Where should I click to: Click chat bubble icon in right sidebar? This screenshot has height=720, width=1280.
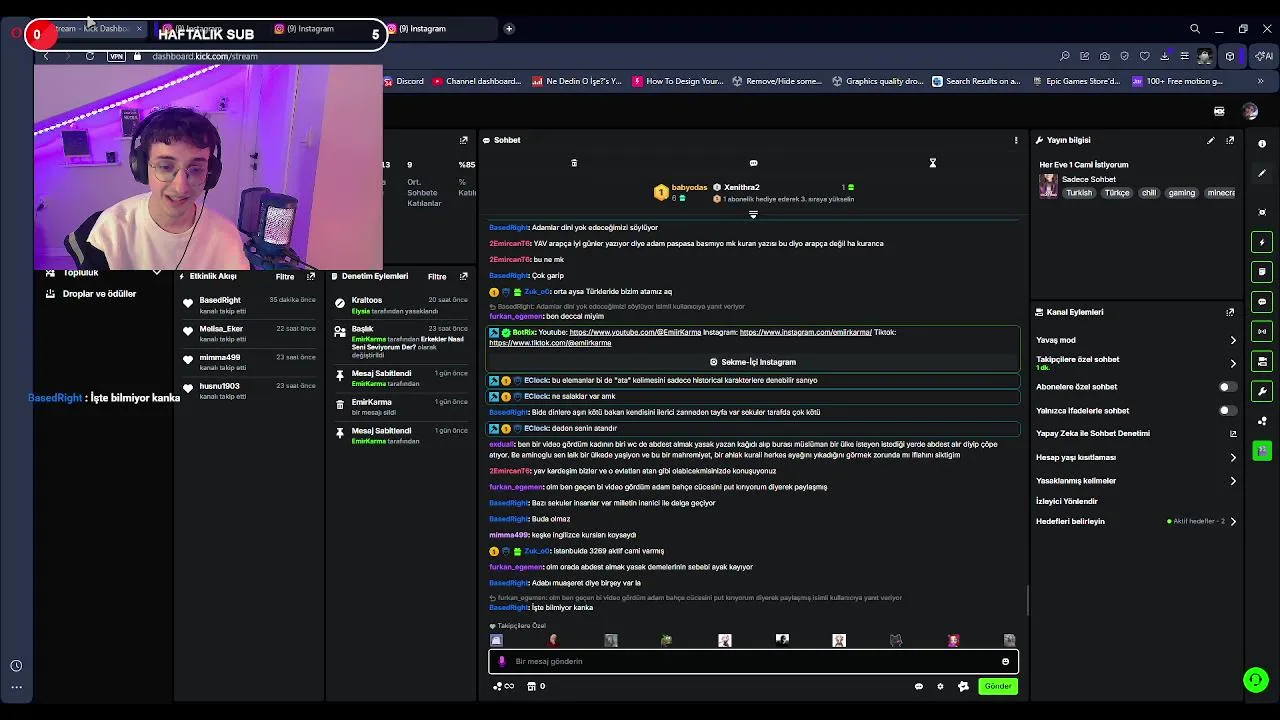click(1262, 302)
